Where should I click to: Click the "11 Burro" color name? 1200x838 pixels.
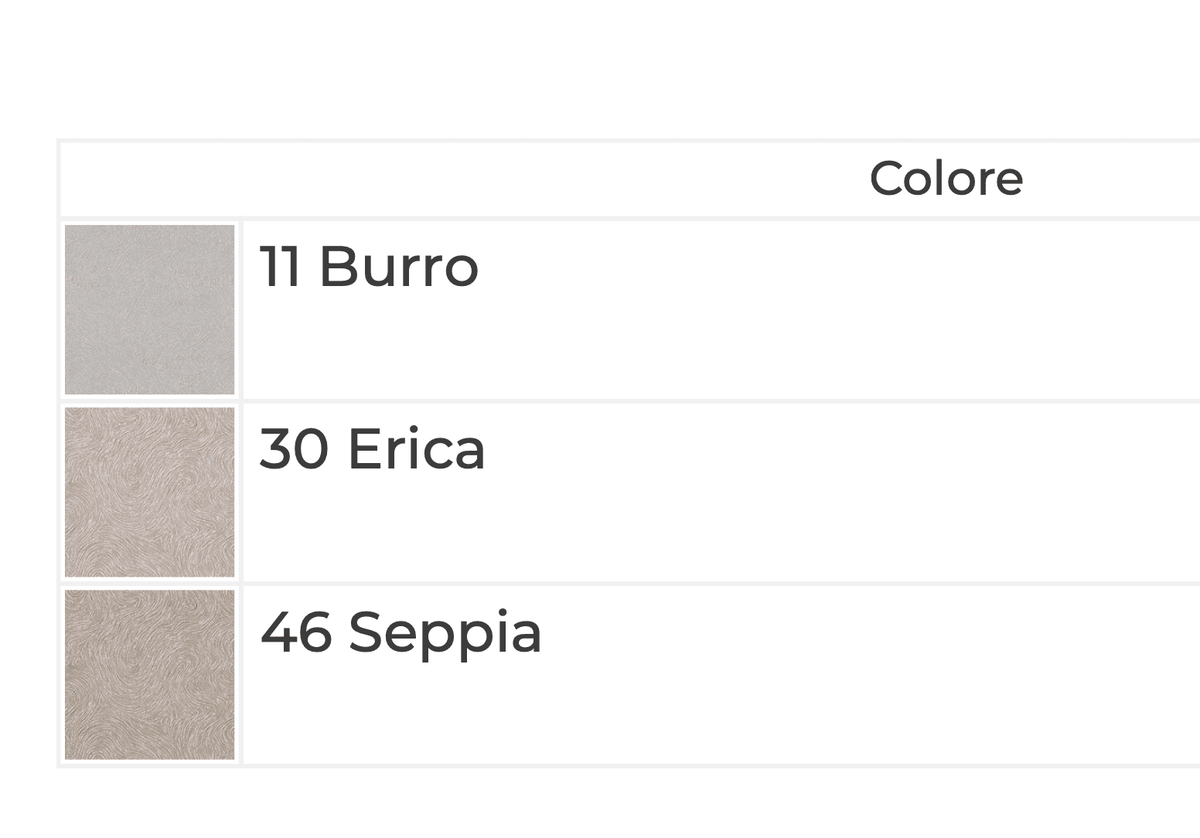(369, 267)
